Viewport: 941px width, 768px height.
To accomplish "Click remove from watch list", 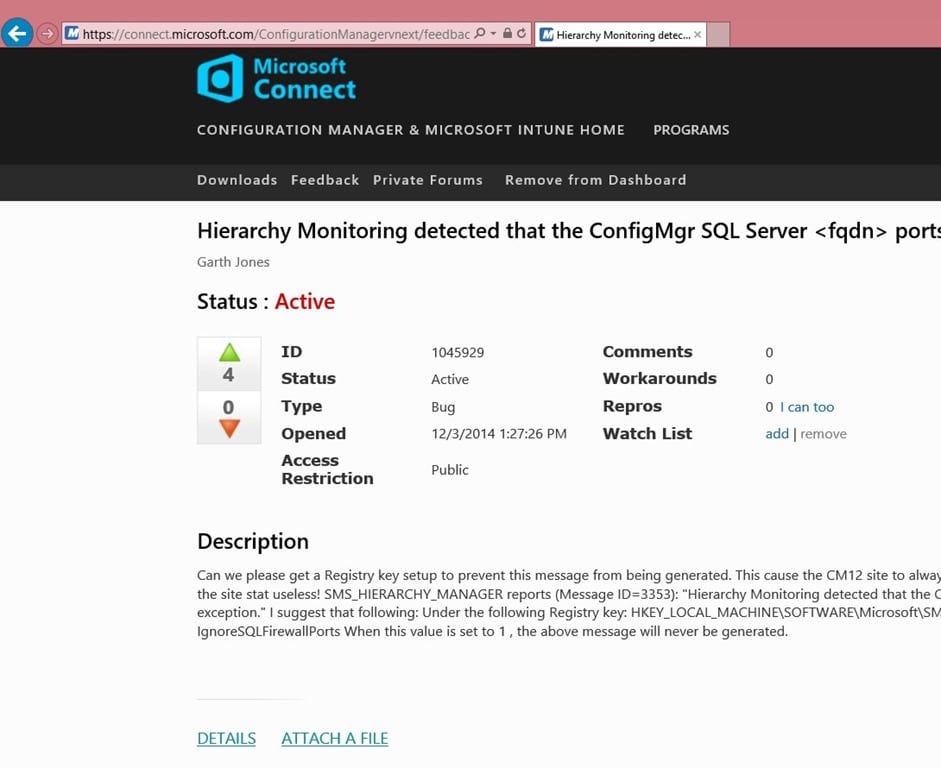I will coord(823,434).
